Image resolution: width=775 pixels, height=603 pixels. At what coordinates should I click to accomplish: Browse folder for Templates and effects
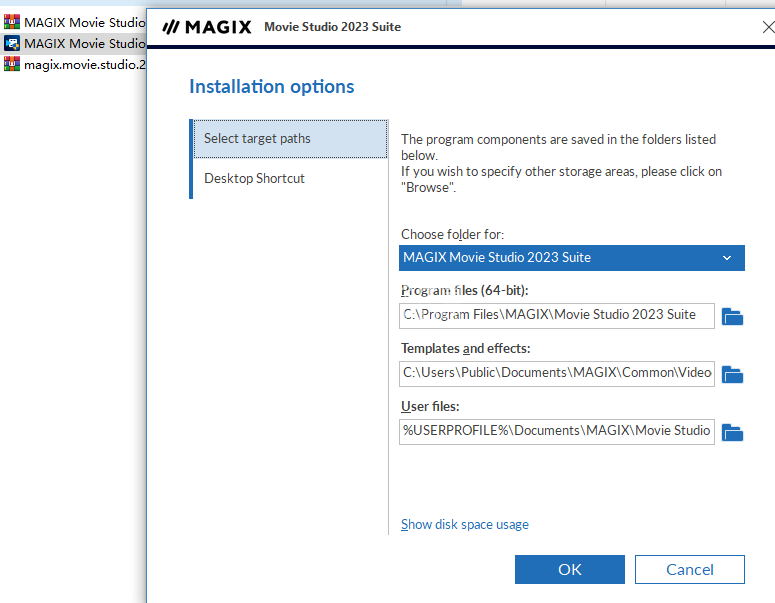(x=732, y=374)
